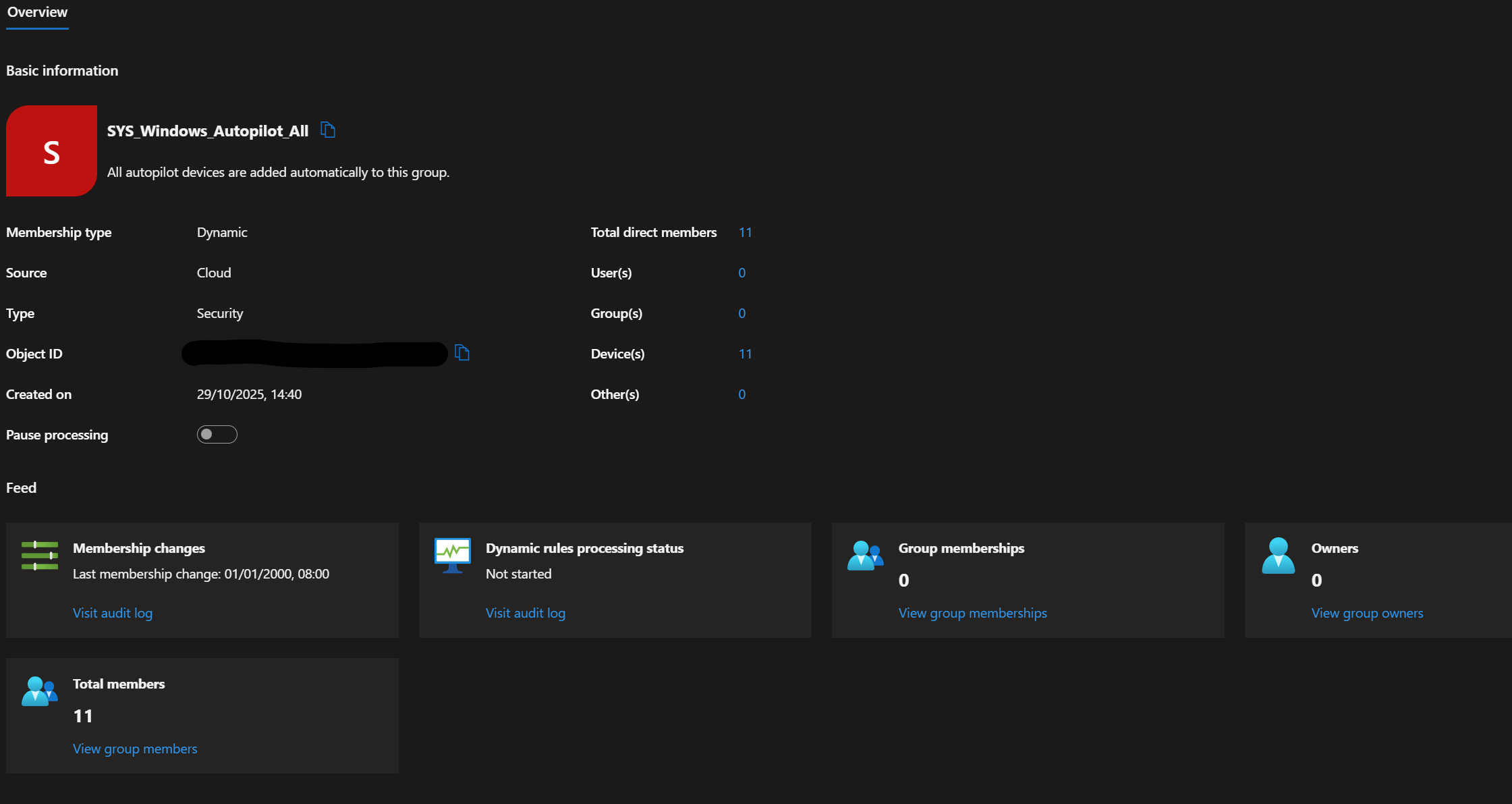Open the Other(s) count link
Viewport: 1512px width, 804px height.
(x=741, y=394)
